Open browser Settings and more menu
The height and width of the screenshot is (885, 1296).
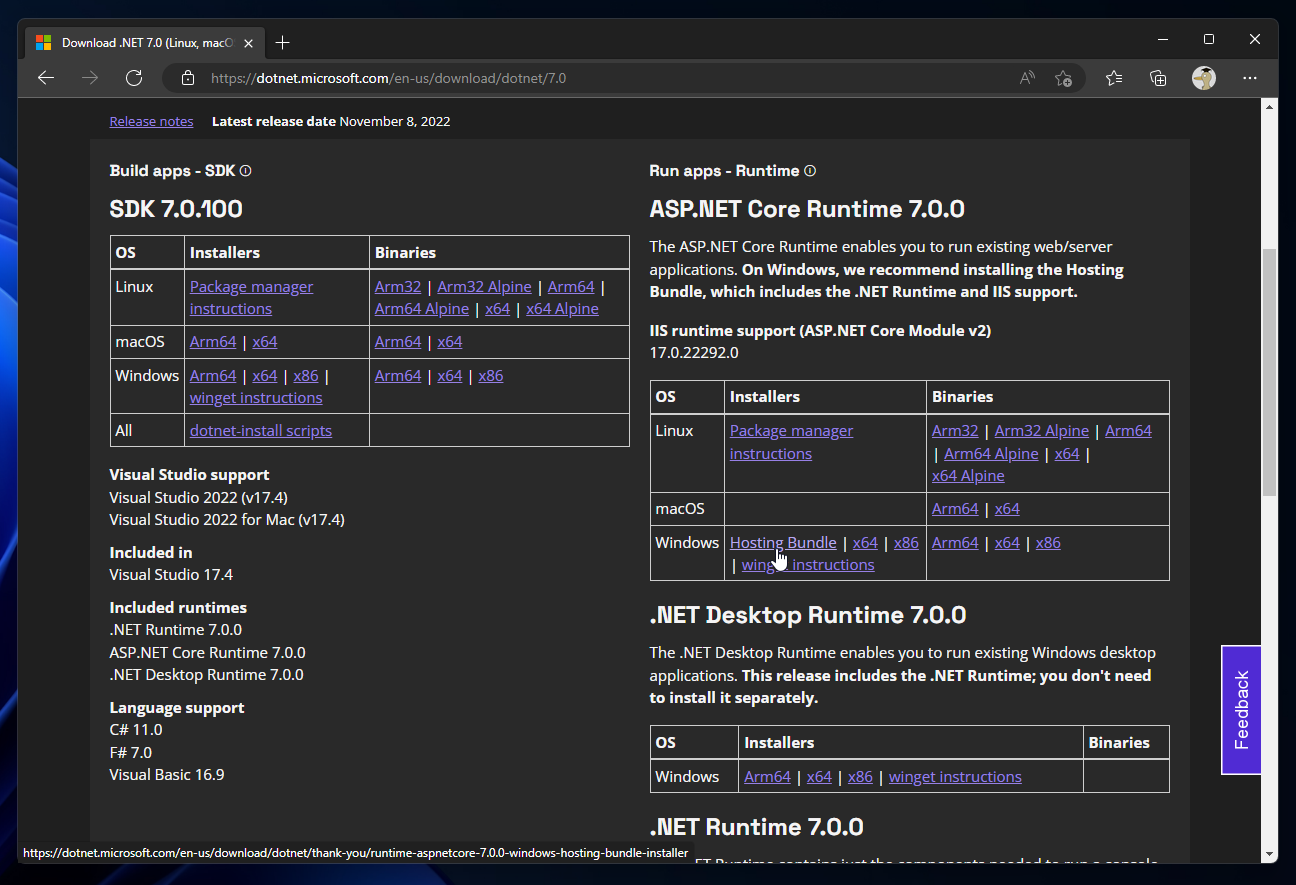tap(1250, 78)
